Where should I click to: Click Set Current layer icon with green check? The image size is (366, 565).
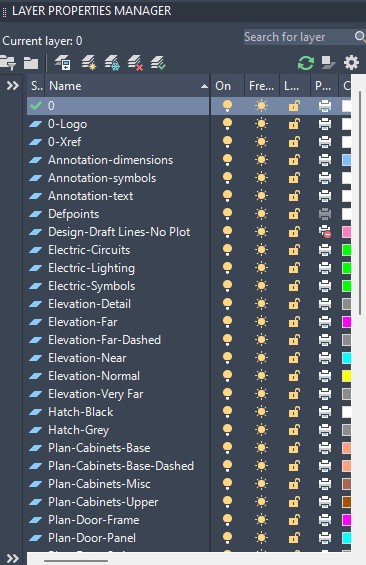point(159,63)
